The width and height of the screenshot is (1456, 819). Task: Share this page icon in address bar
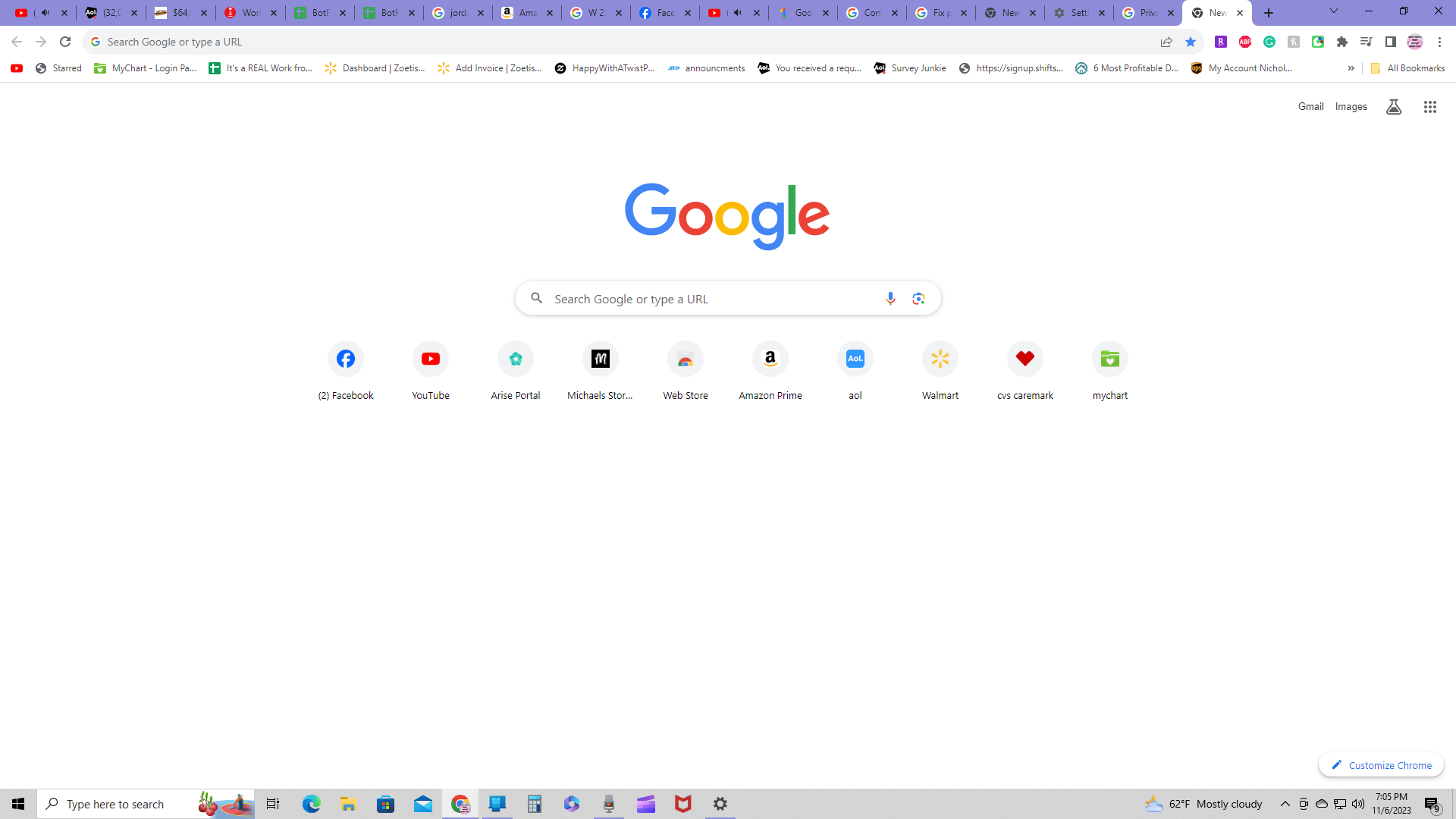tap(1166, 42)
